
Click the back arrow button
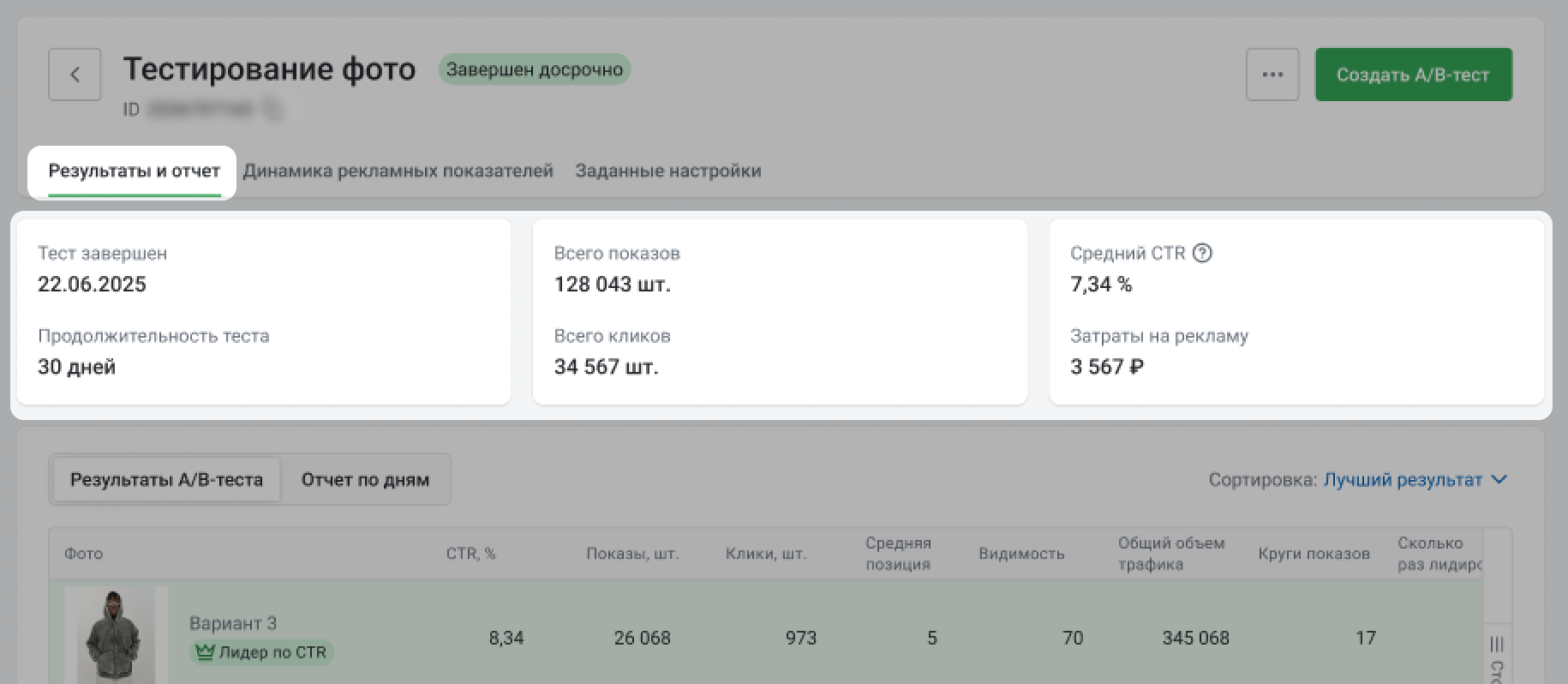[x=75, y=75]
